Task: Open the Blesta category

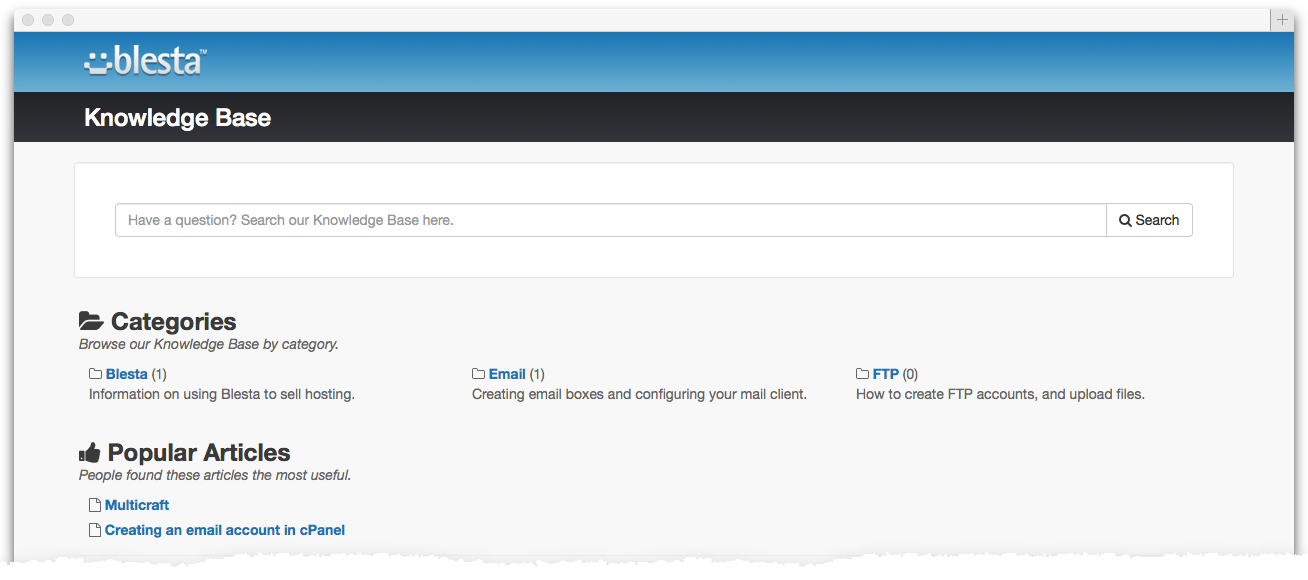Action: click(126, 373)
